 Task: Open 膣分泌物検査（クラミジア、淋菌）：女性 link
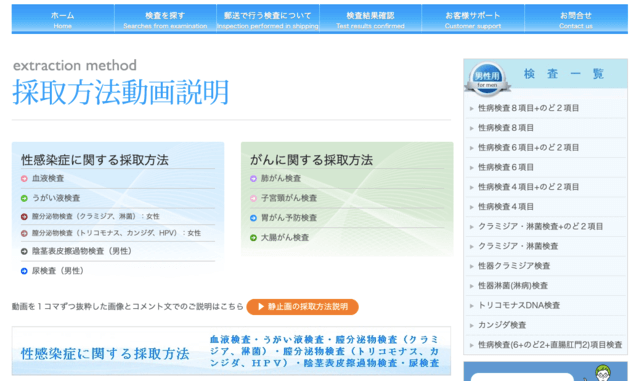point(96,217)
